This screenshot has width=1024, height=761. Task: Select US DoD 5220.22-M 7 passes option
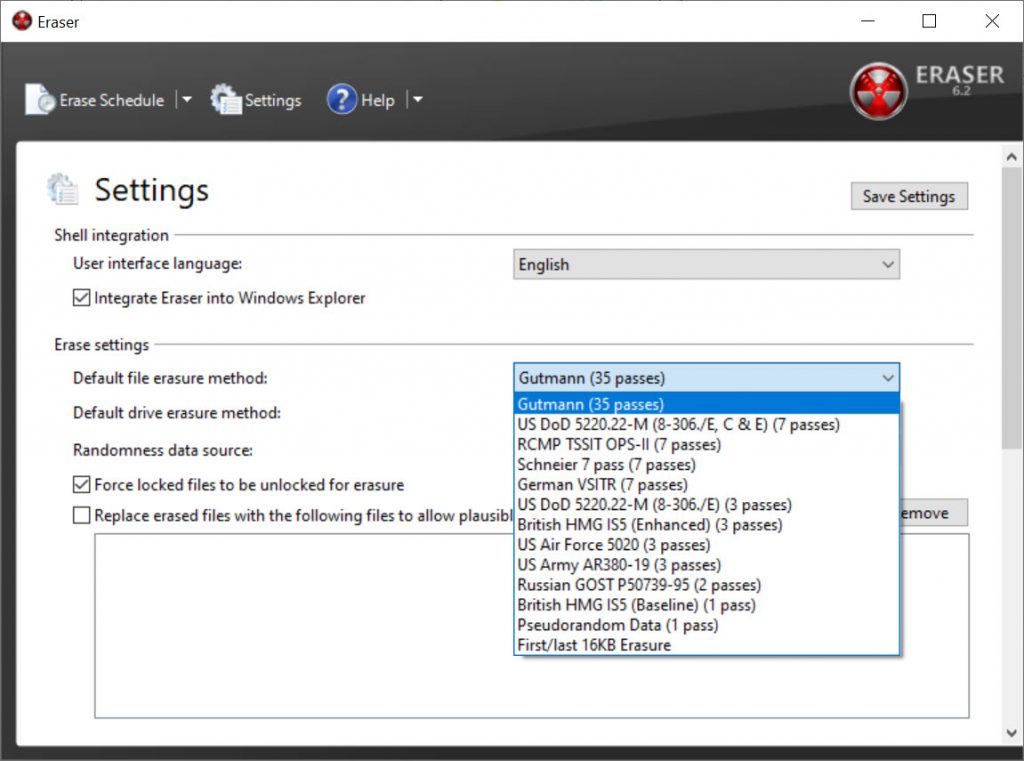click(x=678, y=425)
